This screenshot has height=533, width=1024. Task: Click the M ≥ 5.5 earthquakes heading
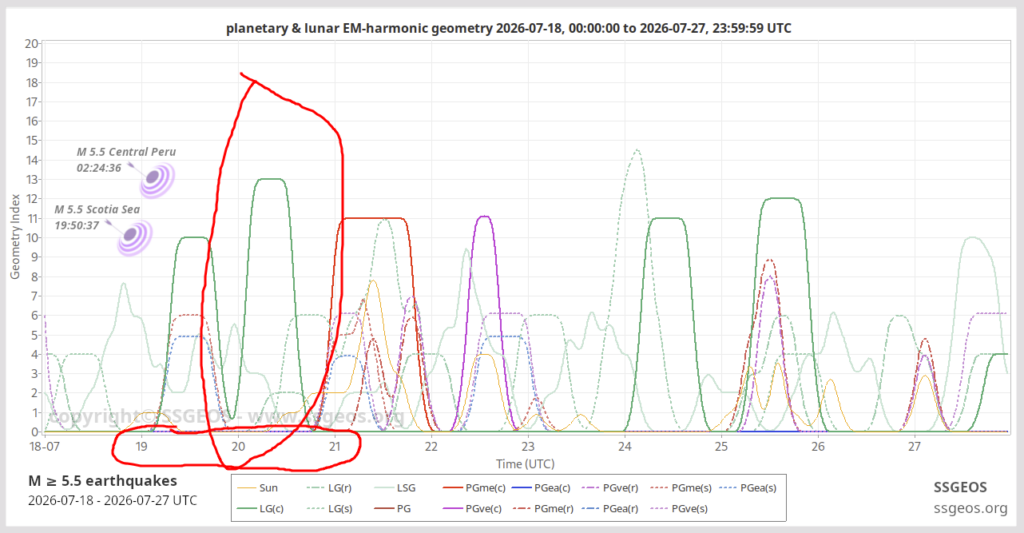[x=103, y=481]
